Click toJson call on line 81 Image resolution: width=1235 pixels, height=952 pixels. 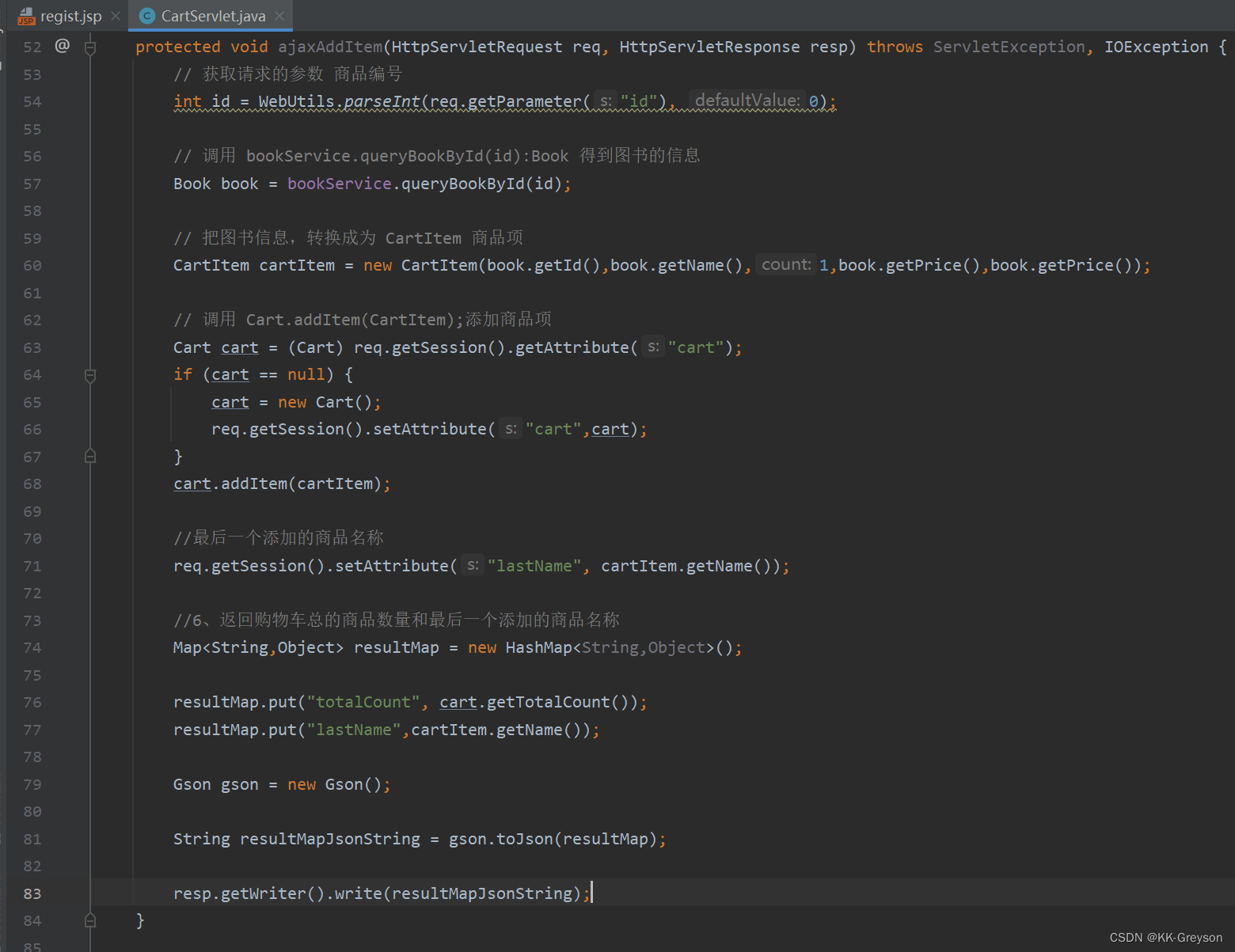tap(525, 839)
